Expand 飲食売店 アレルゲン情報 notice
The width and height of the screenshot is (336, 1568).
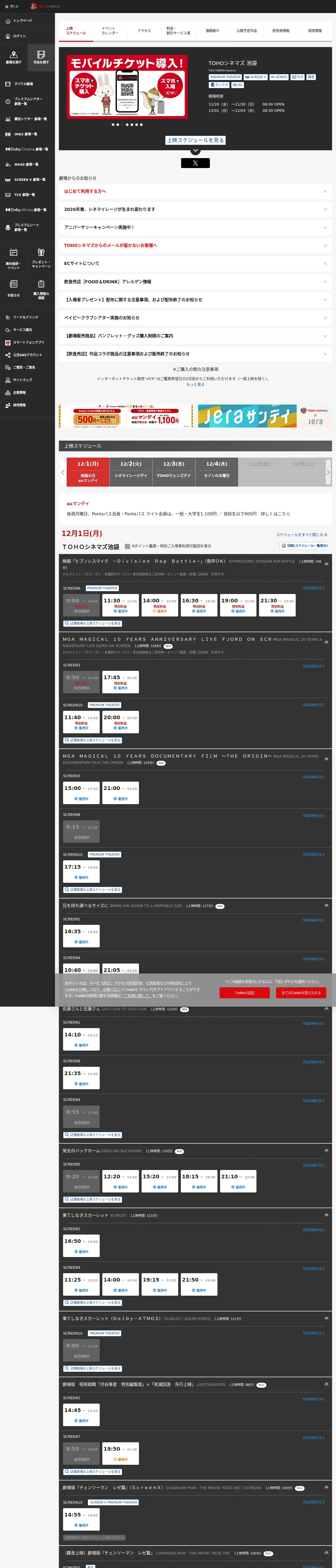[x=195, y=282]
